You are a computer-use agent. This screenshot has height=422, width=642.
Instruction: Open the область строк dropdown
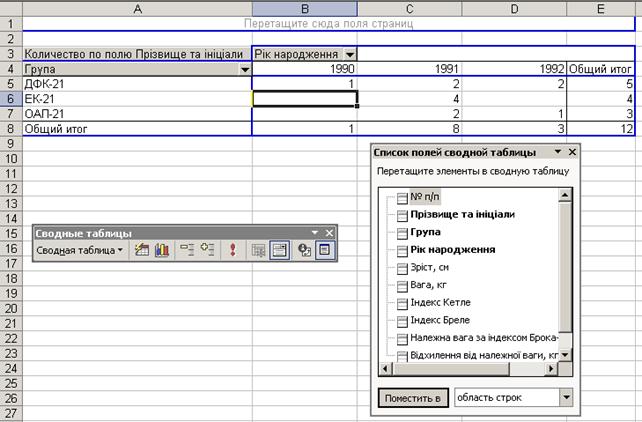[x=566, y=397]
